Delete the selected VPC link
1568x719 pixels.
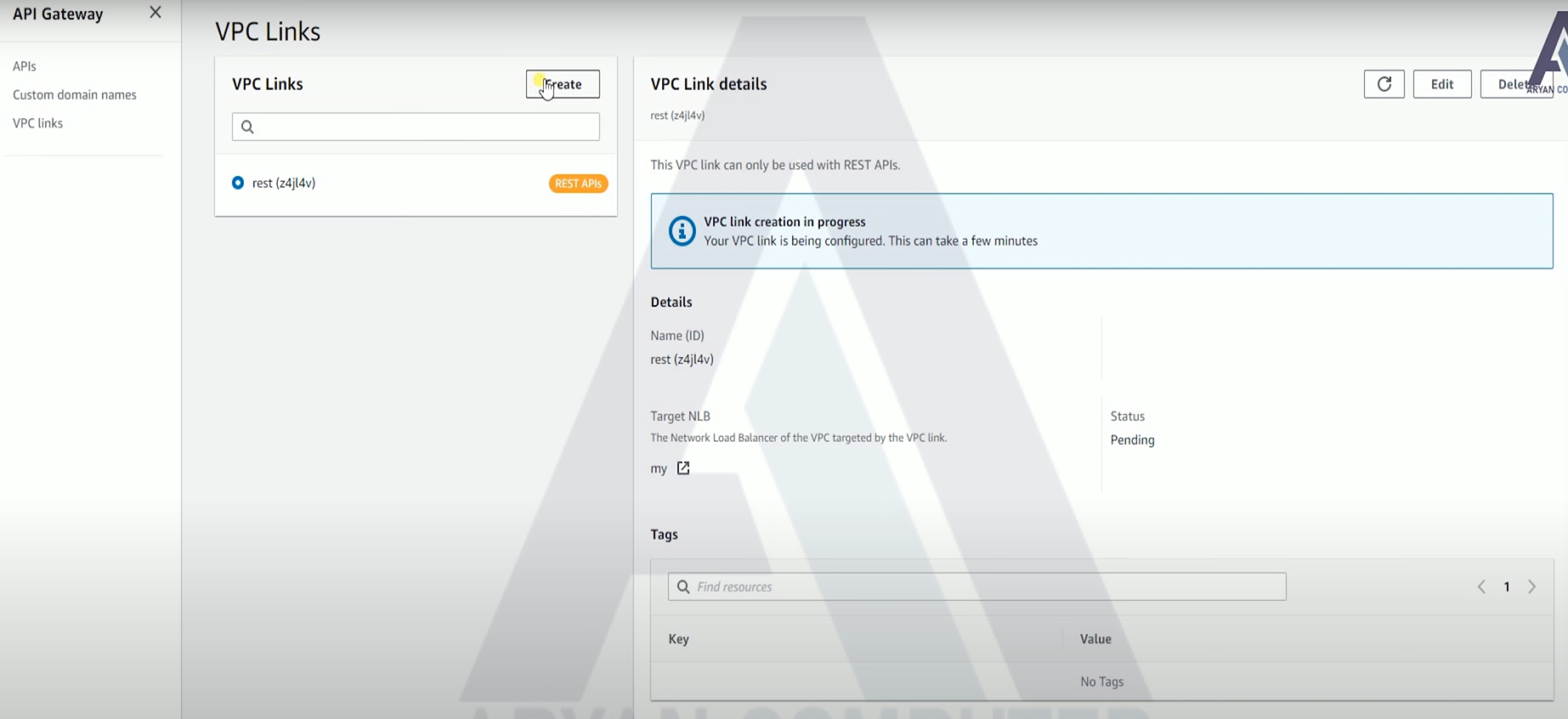[x=1517, y=84]
